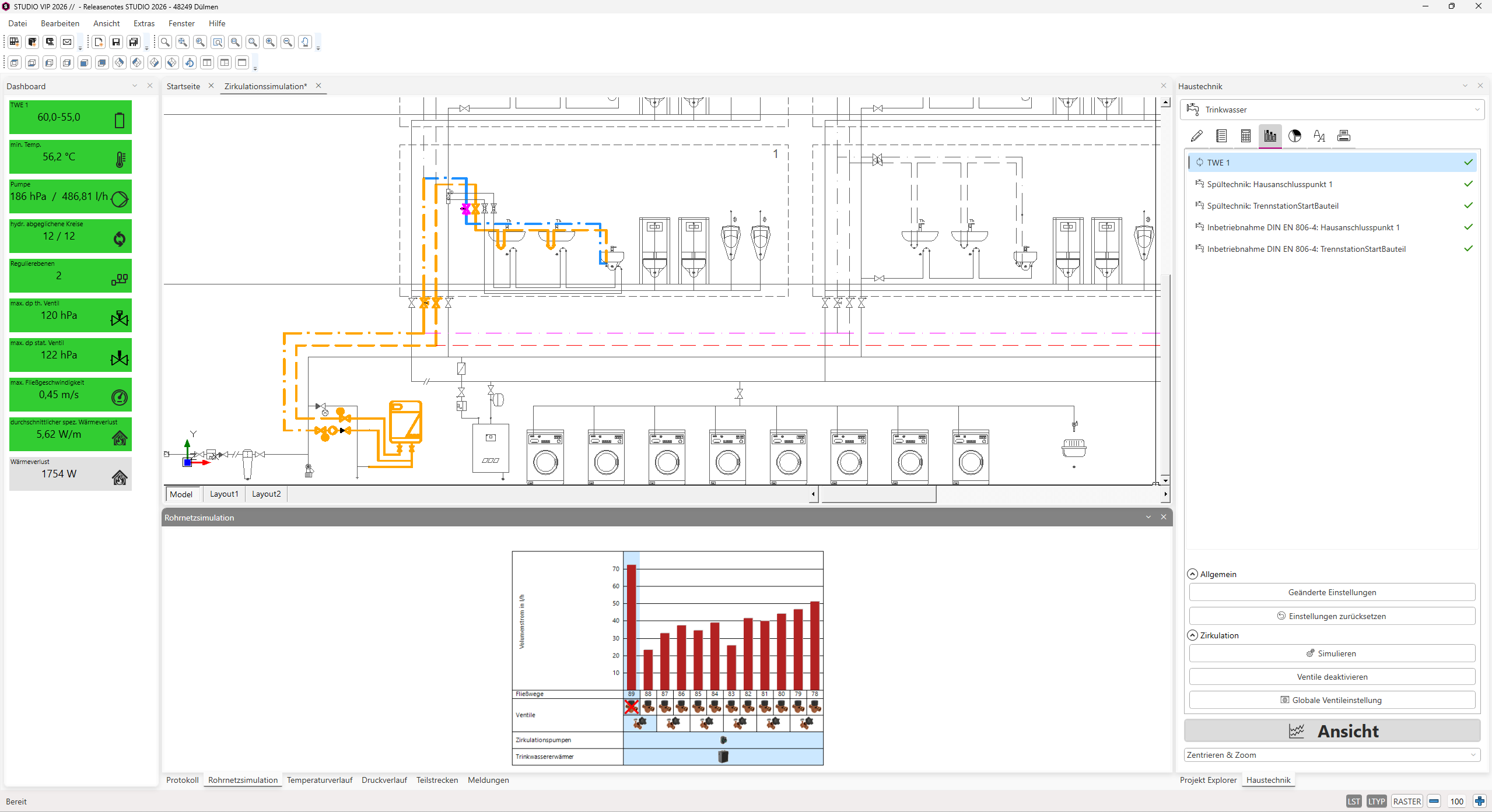Screen dimensions: 1492x812
Task: Click the single viewport window icon
Action: click(242, 62)
